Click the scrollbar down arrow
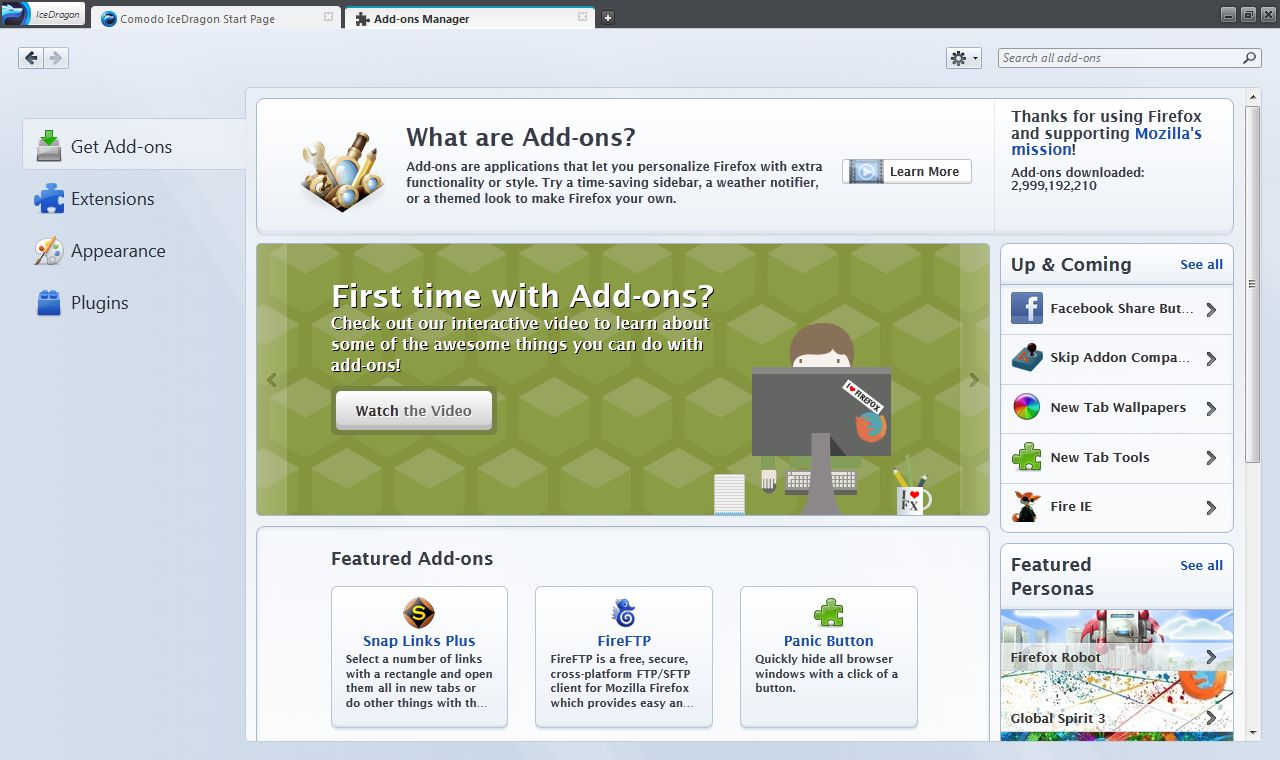Screen dimensions: 1280x760 1252,732
